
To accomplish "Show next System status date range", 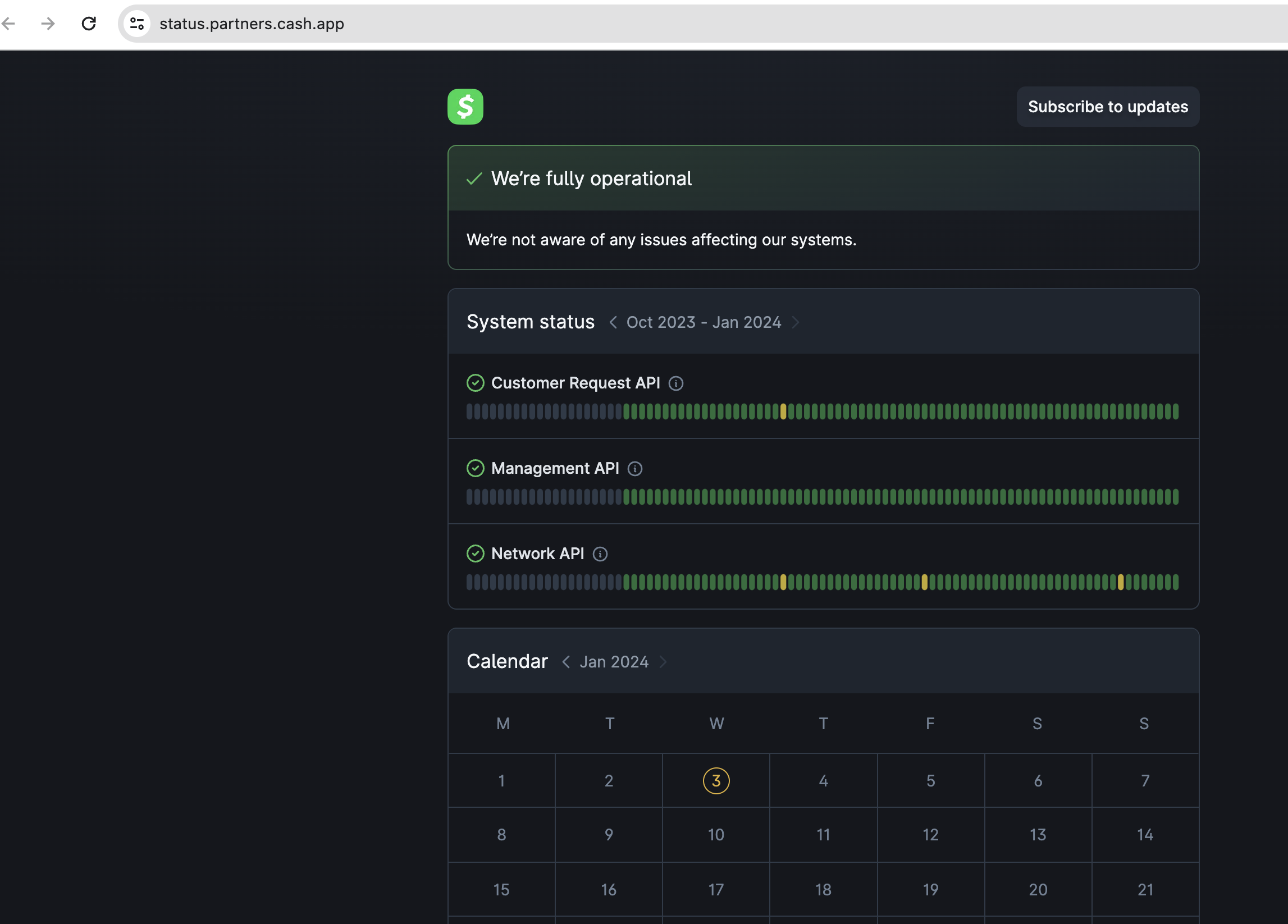I will [x=796, y=322].
